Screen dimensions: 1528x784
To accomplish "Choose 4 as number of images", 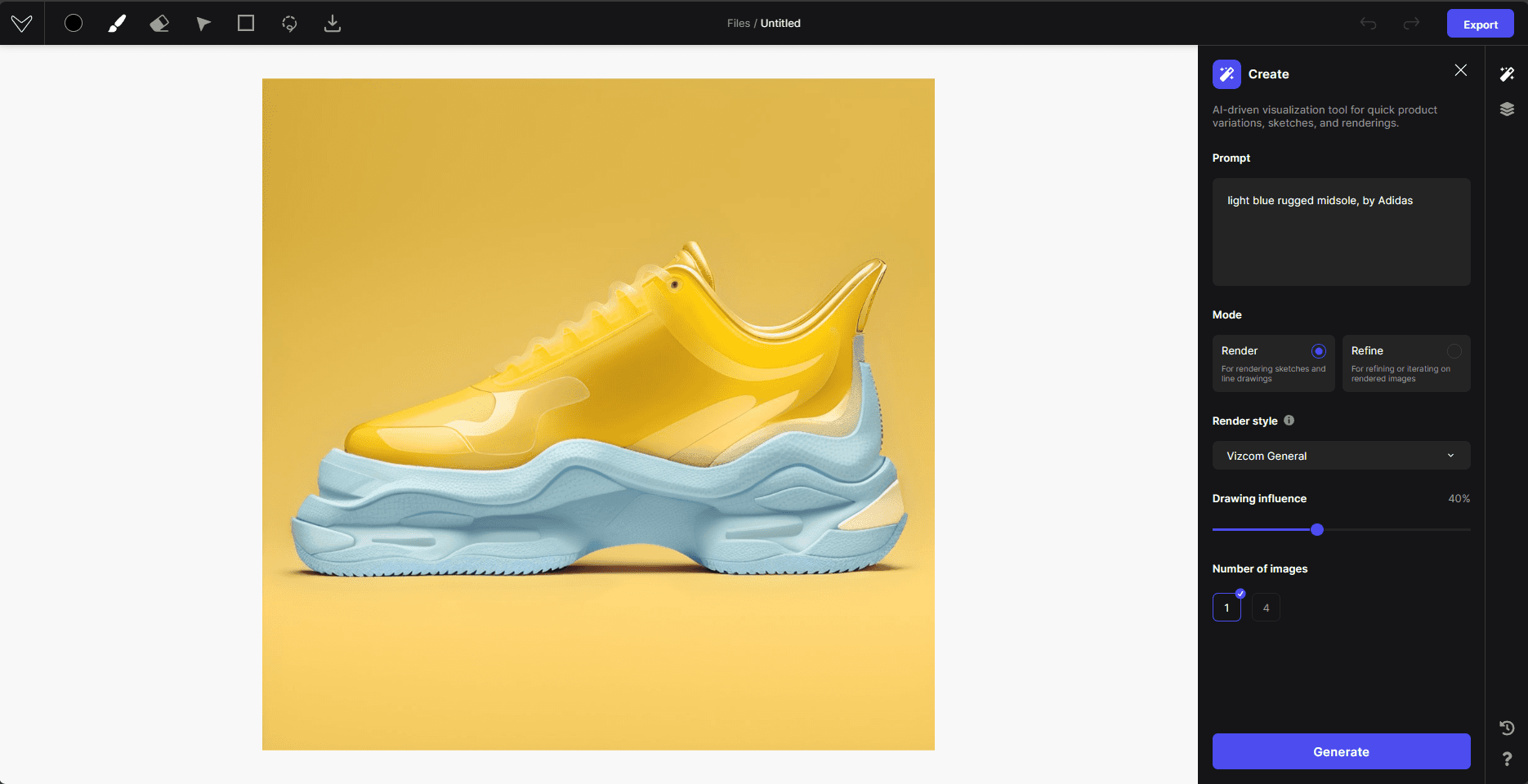I will 1266,607.
